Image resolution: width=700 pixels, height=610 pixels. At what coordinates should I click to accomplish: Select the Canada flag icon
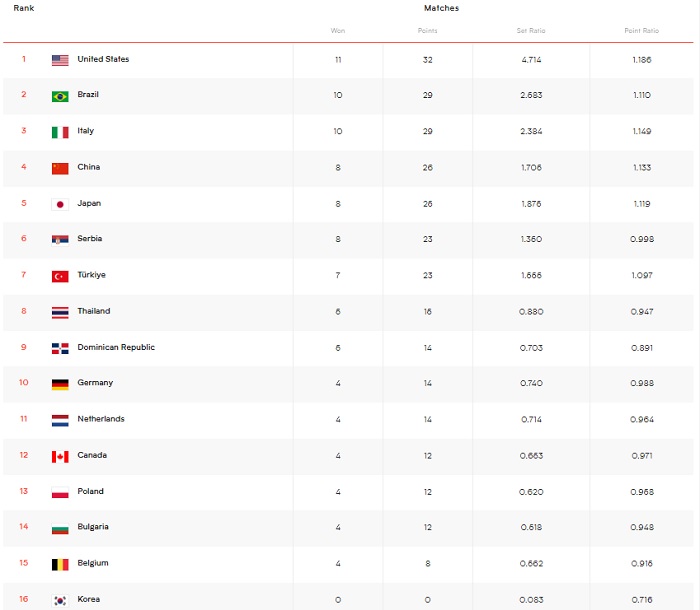coord(60,457)
